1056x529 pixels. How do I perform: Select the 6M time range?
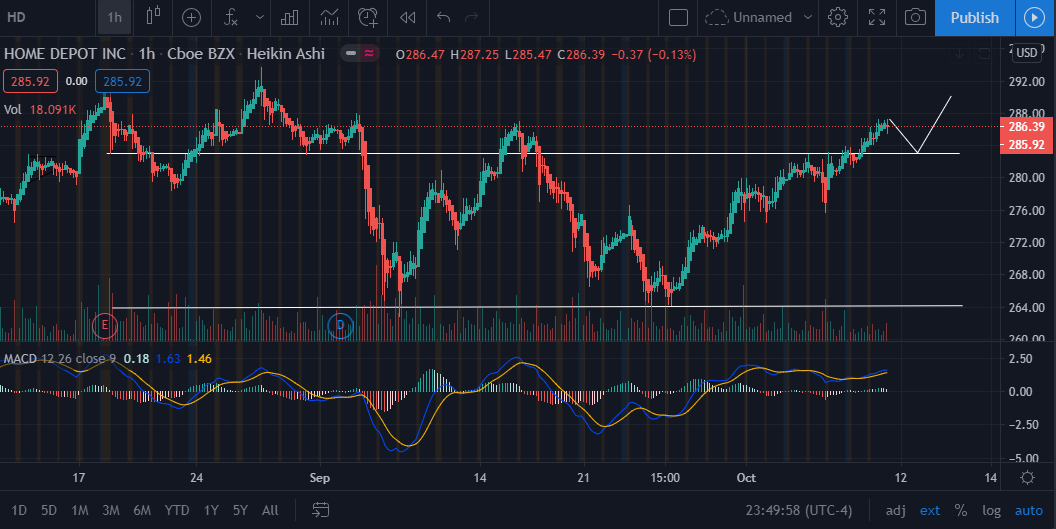(141, 510)
